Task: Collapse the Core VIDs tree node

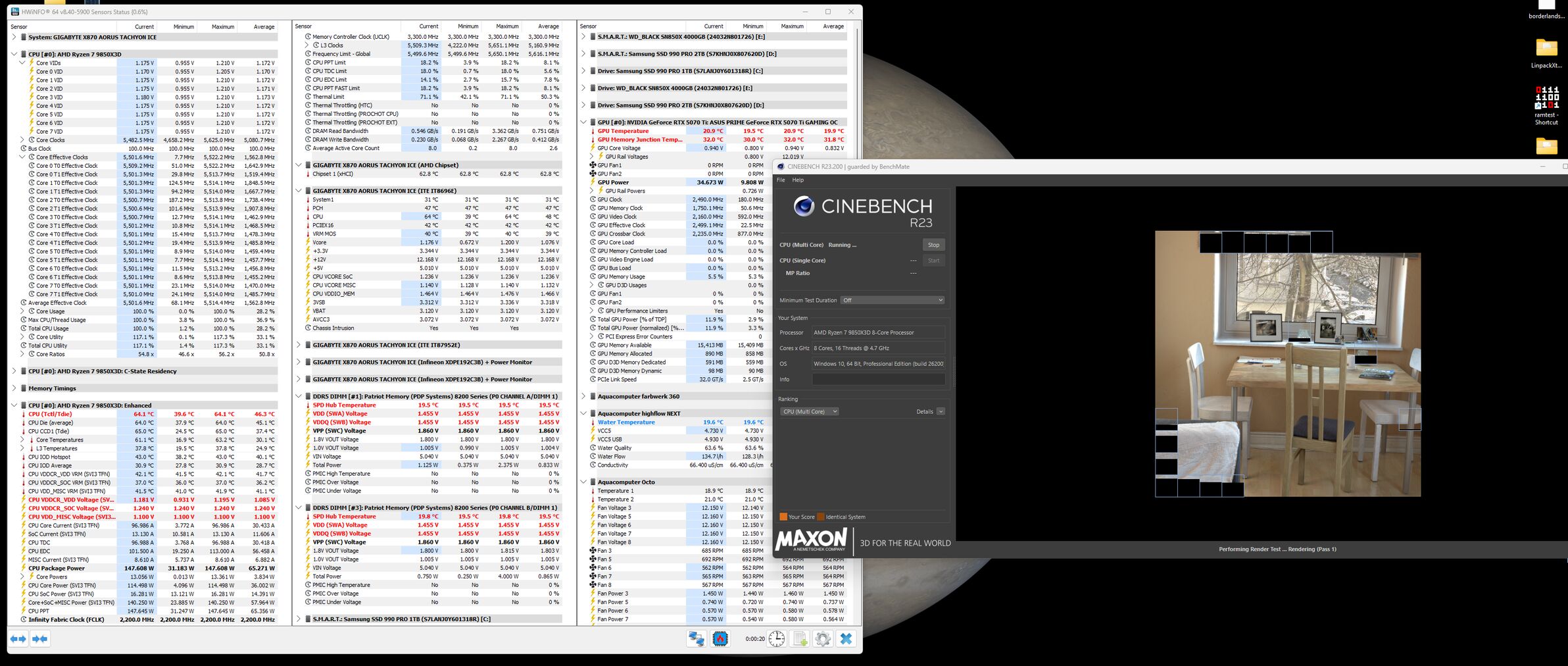Action: click(22, 63)
